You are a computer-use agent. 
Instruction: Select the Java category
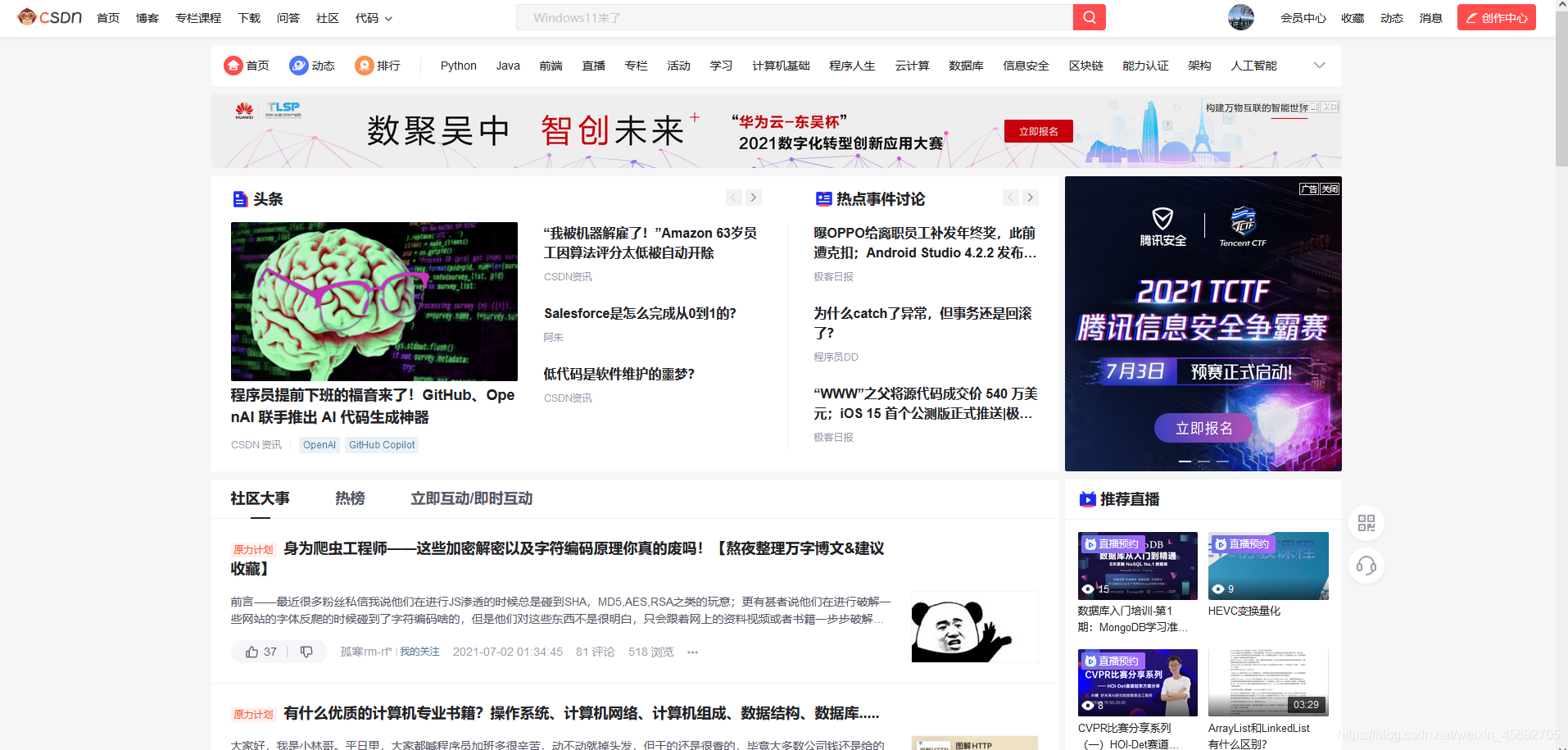[508, 66]
